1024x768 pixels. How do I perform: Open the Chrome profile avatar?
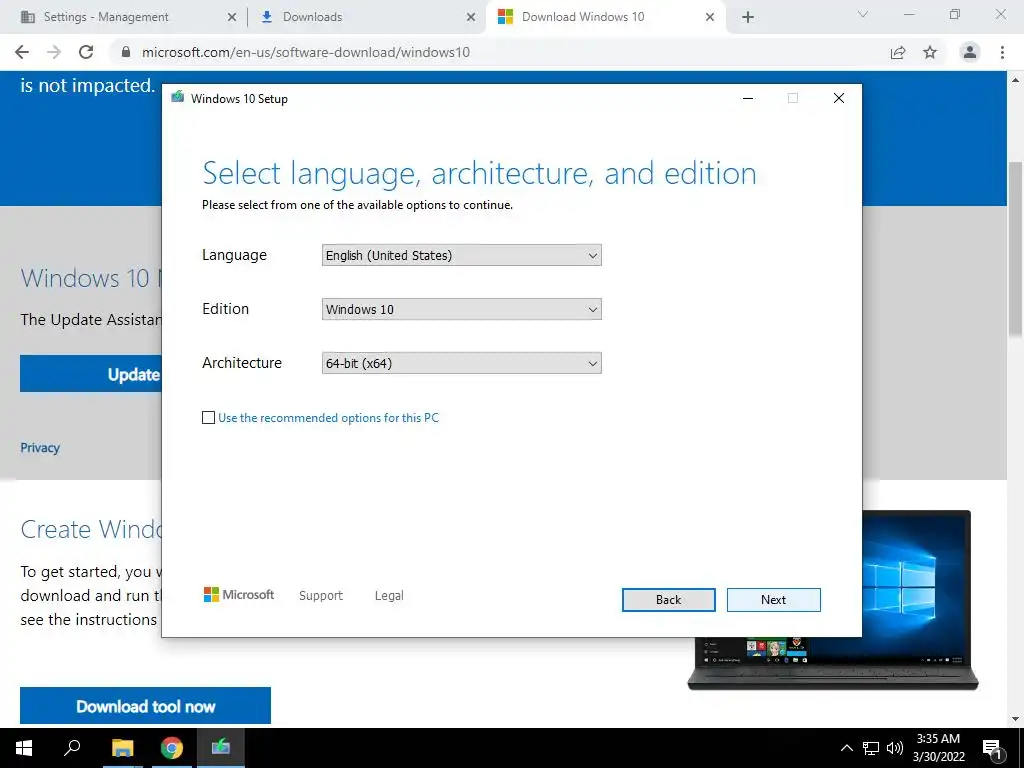970,52
